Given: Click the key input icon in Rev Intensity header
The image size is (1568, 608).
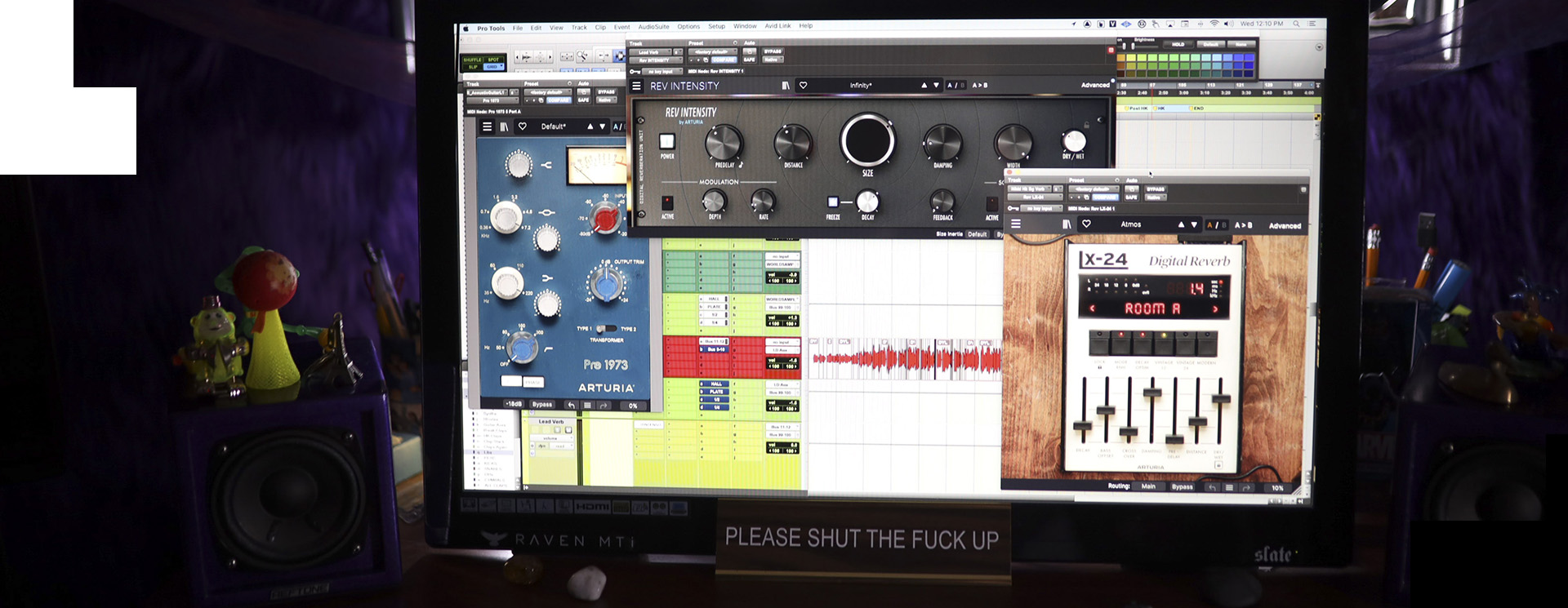Looking at the screenshot, I should point(635,72).
